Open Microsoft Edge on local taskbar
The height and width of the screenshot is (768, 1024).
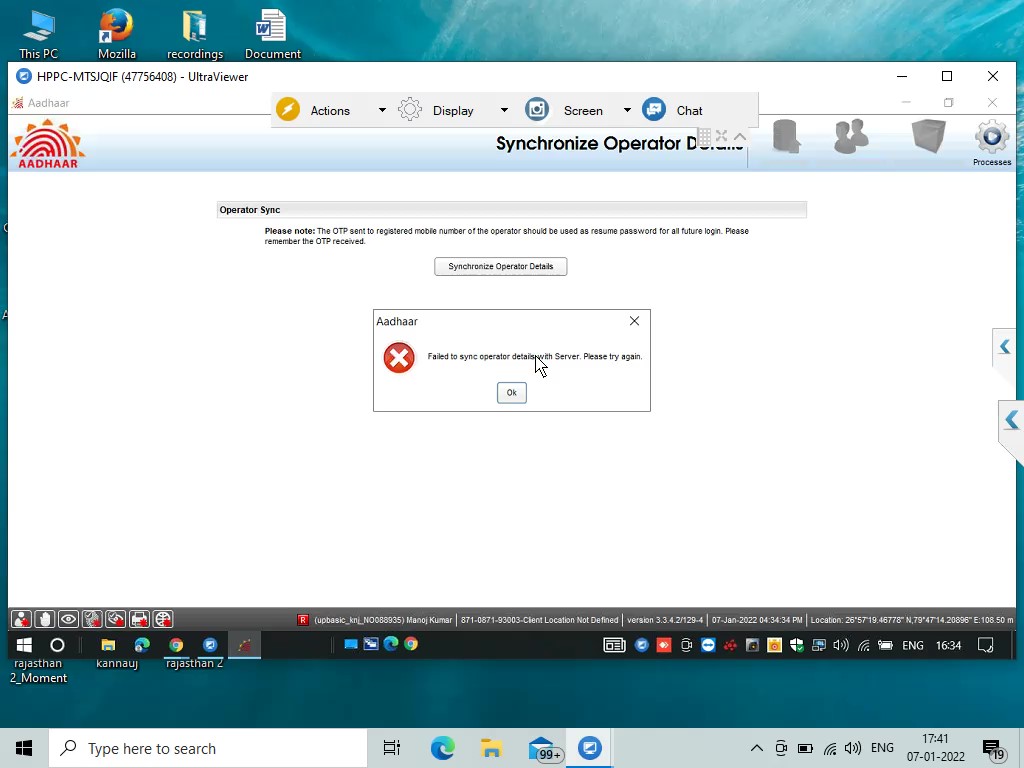442,748
